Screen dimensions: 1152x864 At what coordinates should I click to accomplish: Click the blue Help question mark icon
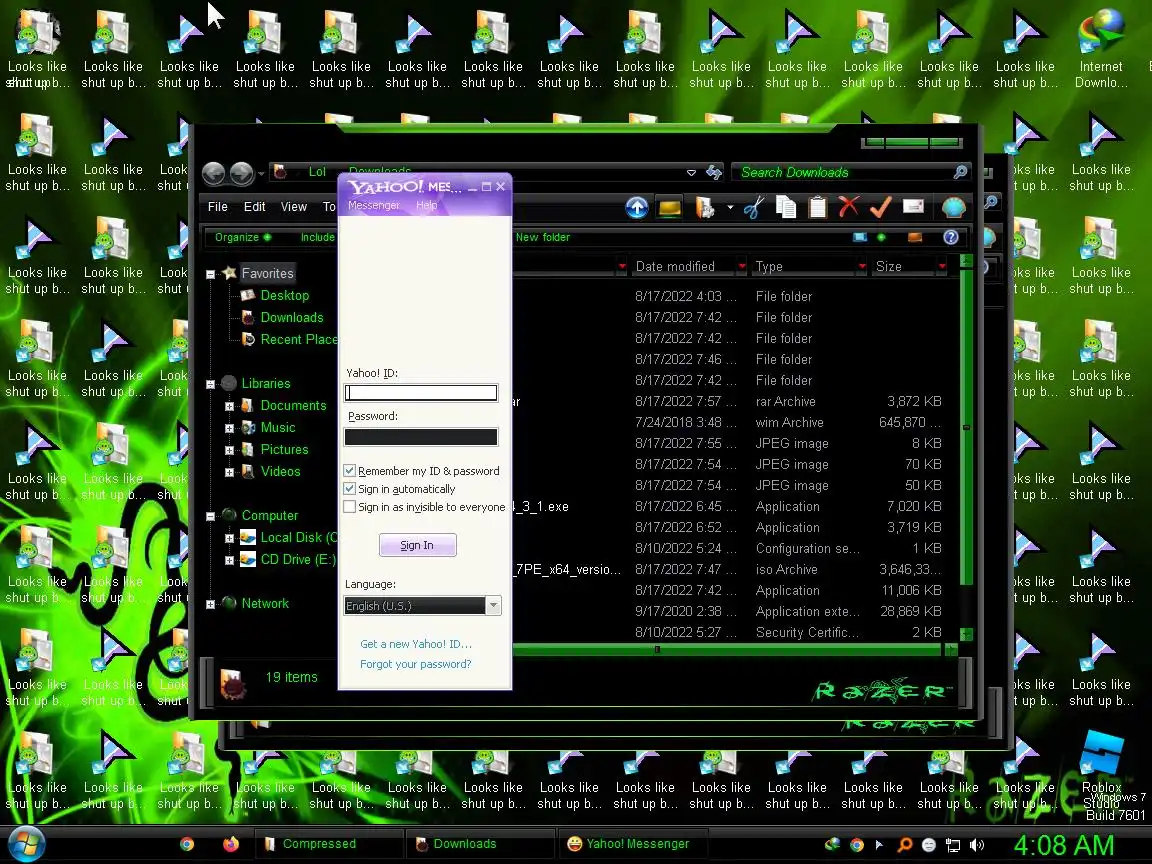951,237
